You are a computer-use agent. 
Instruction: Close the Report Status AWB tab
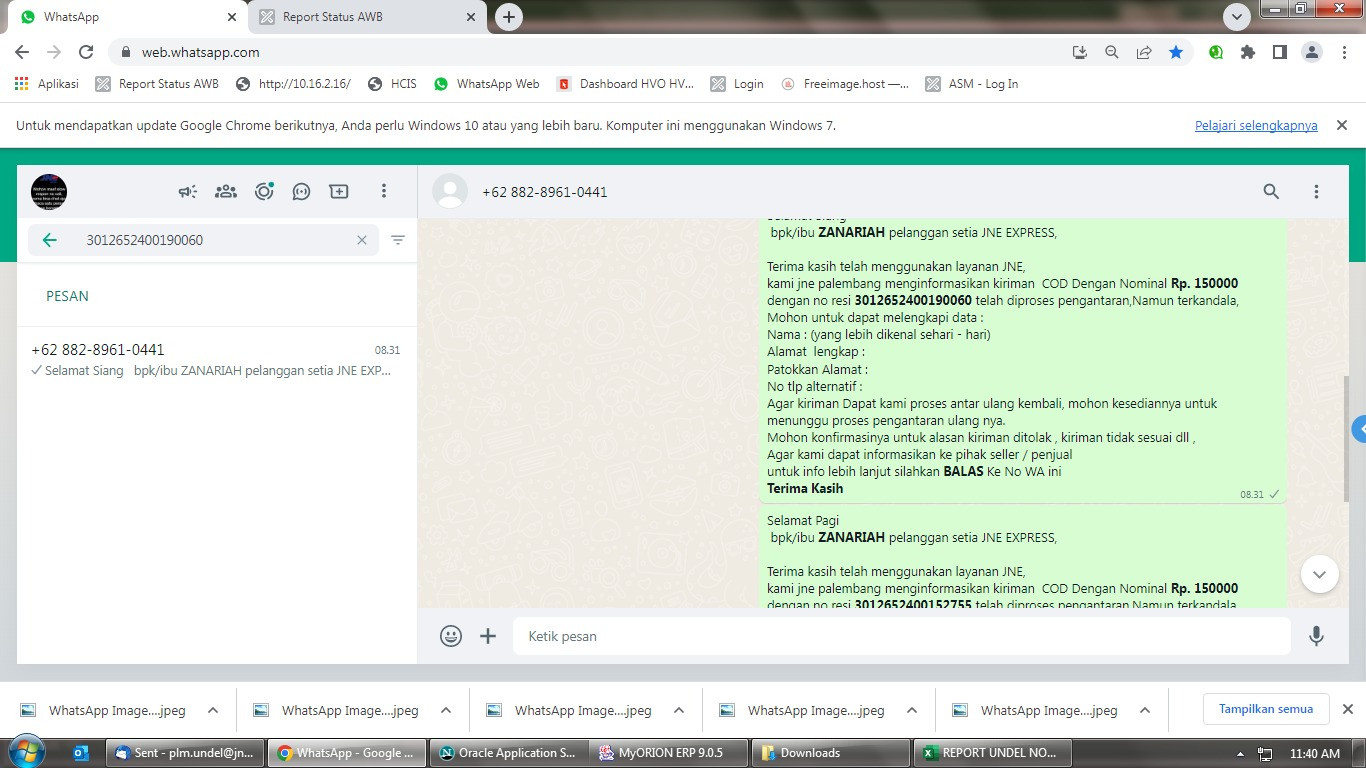pos(471,17)
